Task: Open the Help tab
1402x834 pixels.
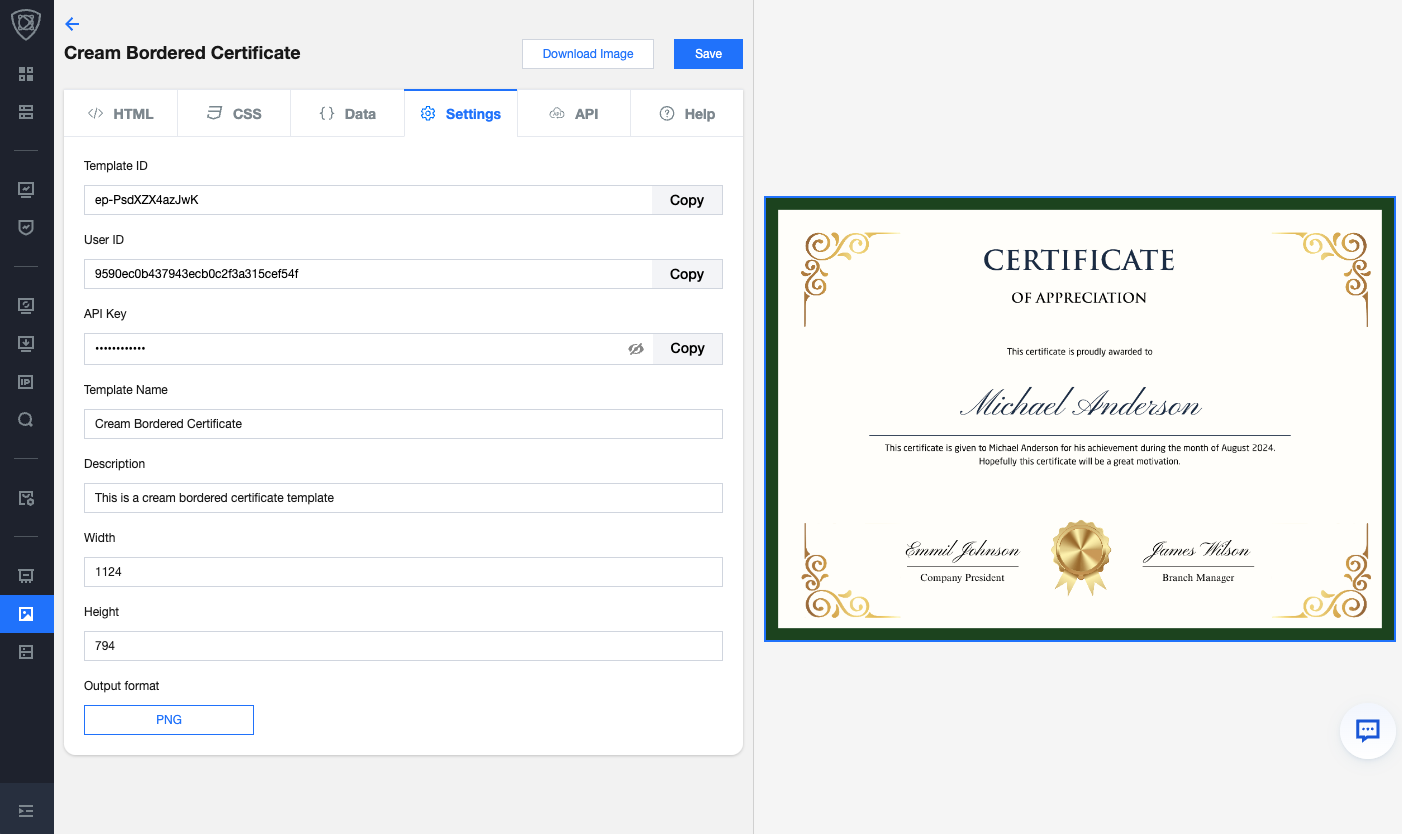Action: point(687,114)
